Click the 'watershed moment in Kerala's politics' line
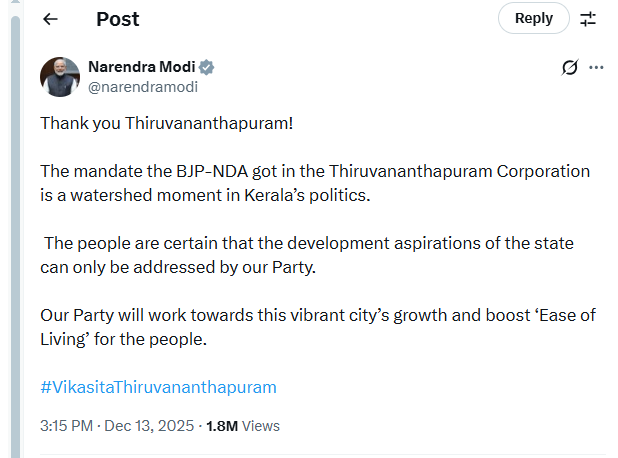 click(205, 194)
